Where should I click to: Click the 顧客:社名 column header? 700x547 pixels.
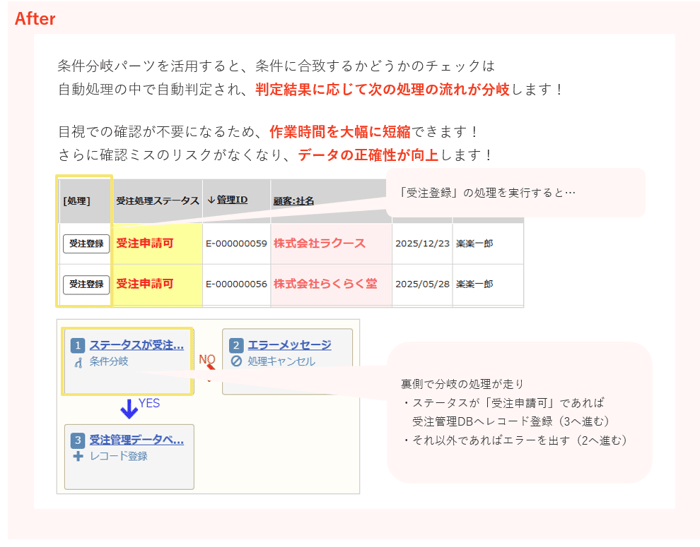[293, 201]
